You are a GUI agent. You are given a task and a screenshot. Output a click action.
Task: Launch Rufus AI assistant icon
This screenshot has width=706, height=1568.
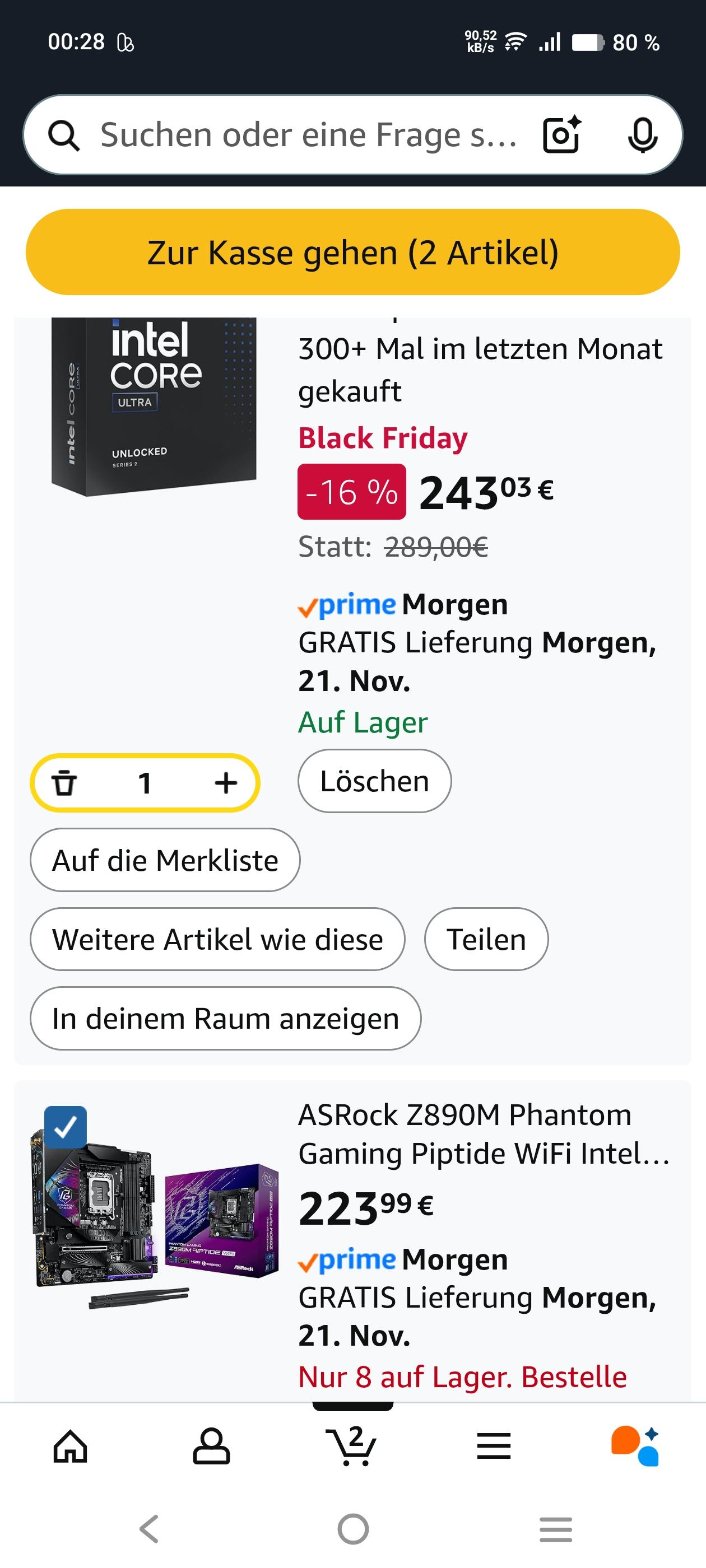[635, 1446]
